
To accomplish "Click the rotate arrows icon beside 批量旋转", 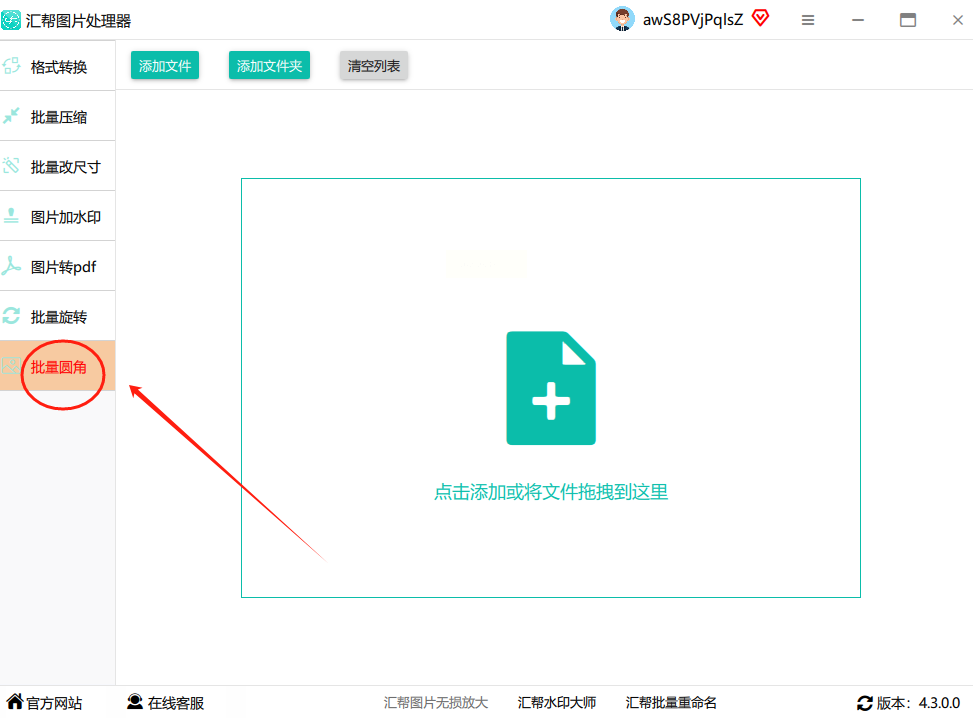I will pos(11,316).
